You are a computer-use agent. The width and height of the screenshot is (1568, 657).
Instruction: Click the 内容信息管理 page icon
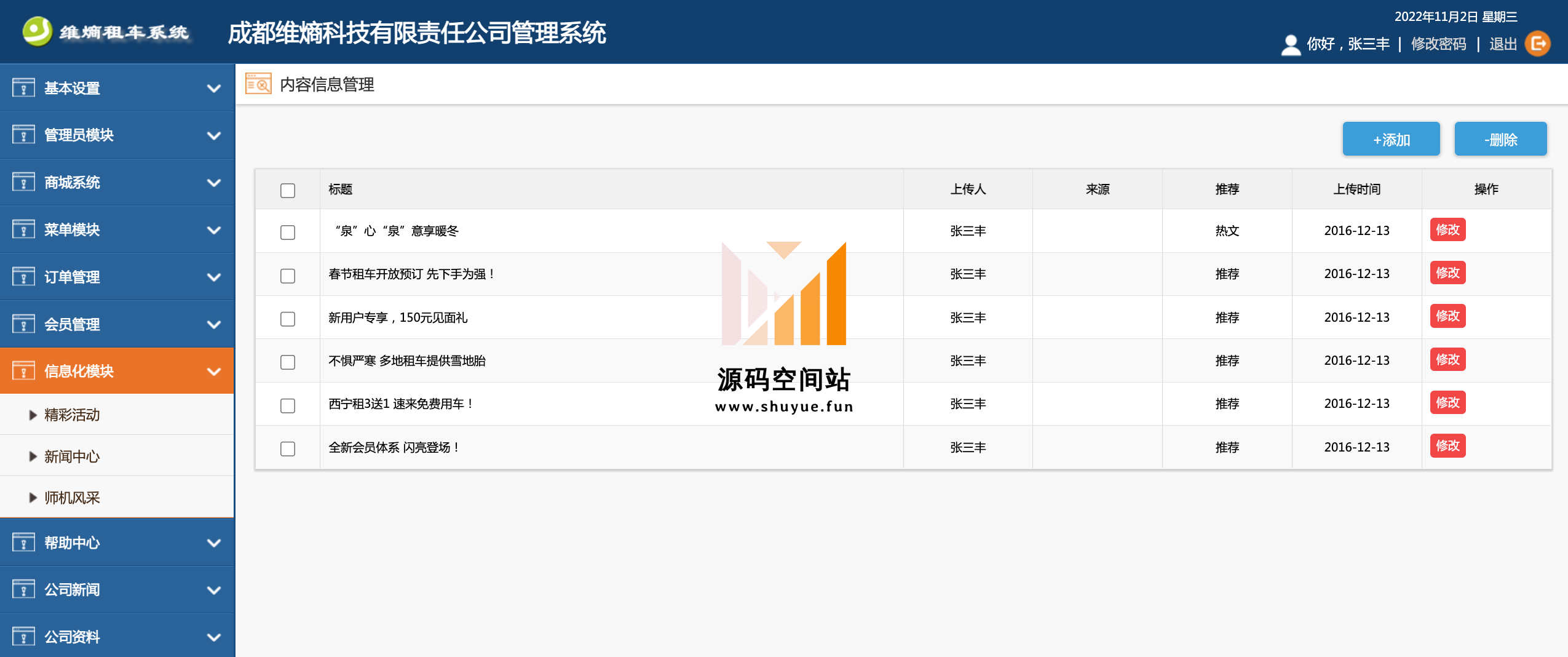point(258,84)
